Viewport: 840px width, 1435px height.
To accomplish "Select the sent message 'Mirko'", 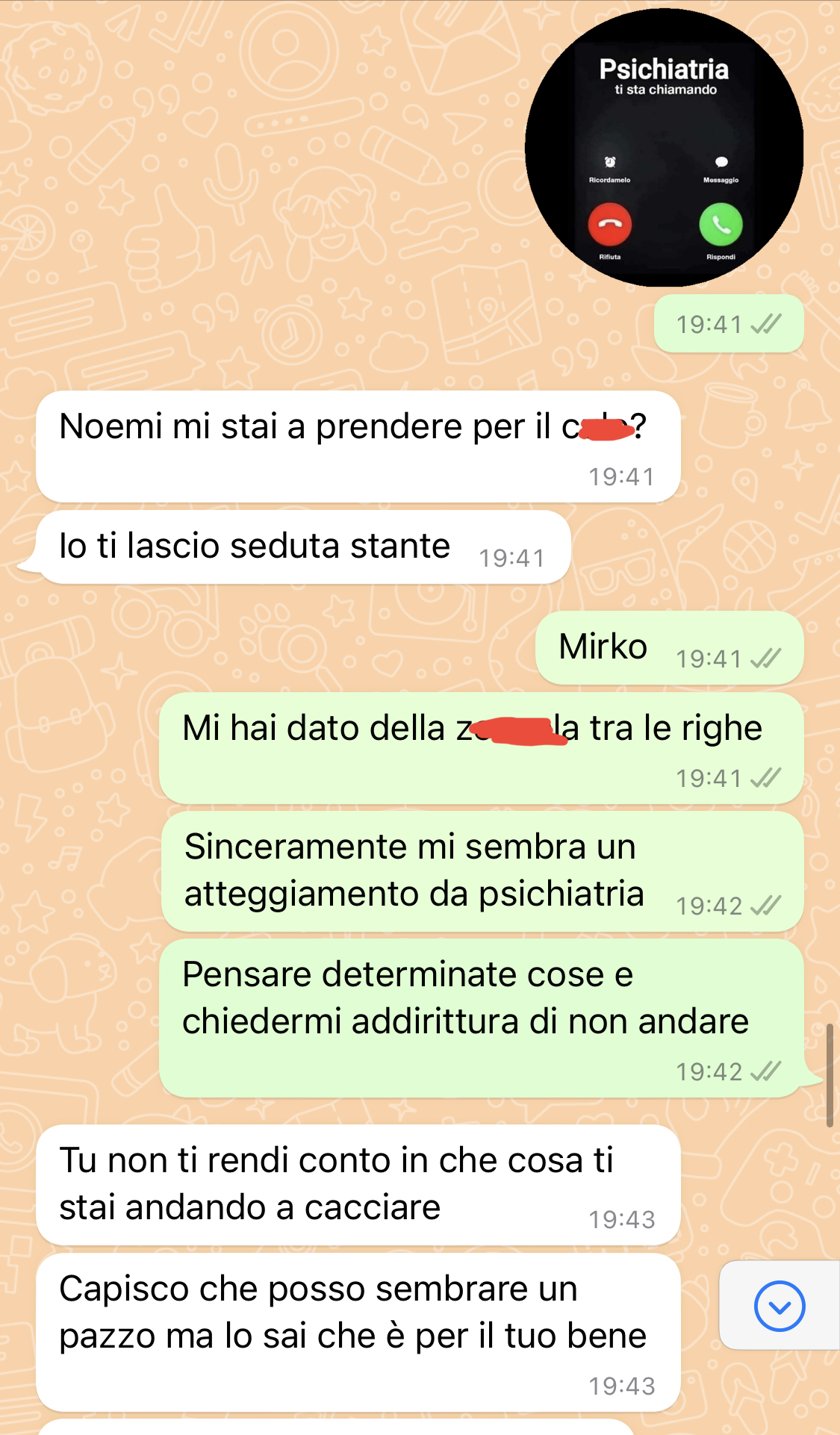I will 670,648.
